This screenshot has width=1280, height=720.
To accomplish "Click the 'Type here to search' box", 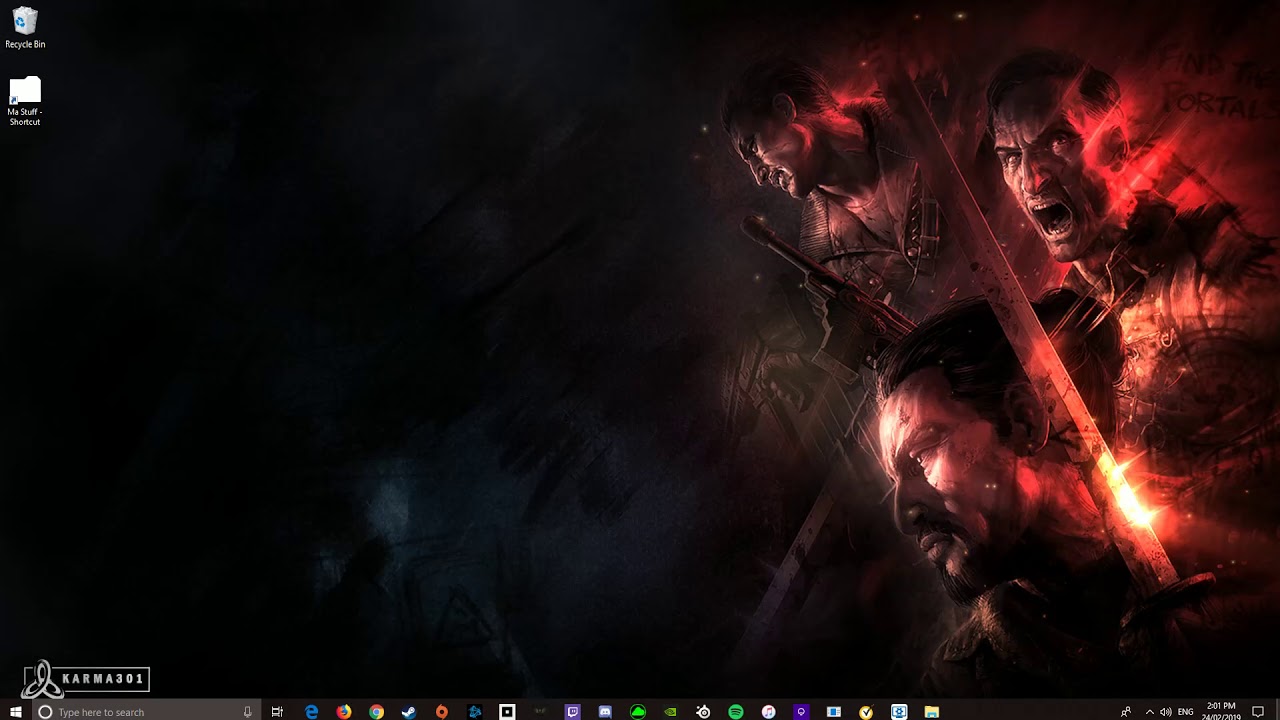I will pyautogui.click(x=145, y=712).
